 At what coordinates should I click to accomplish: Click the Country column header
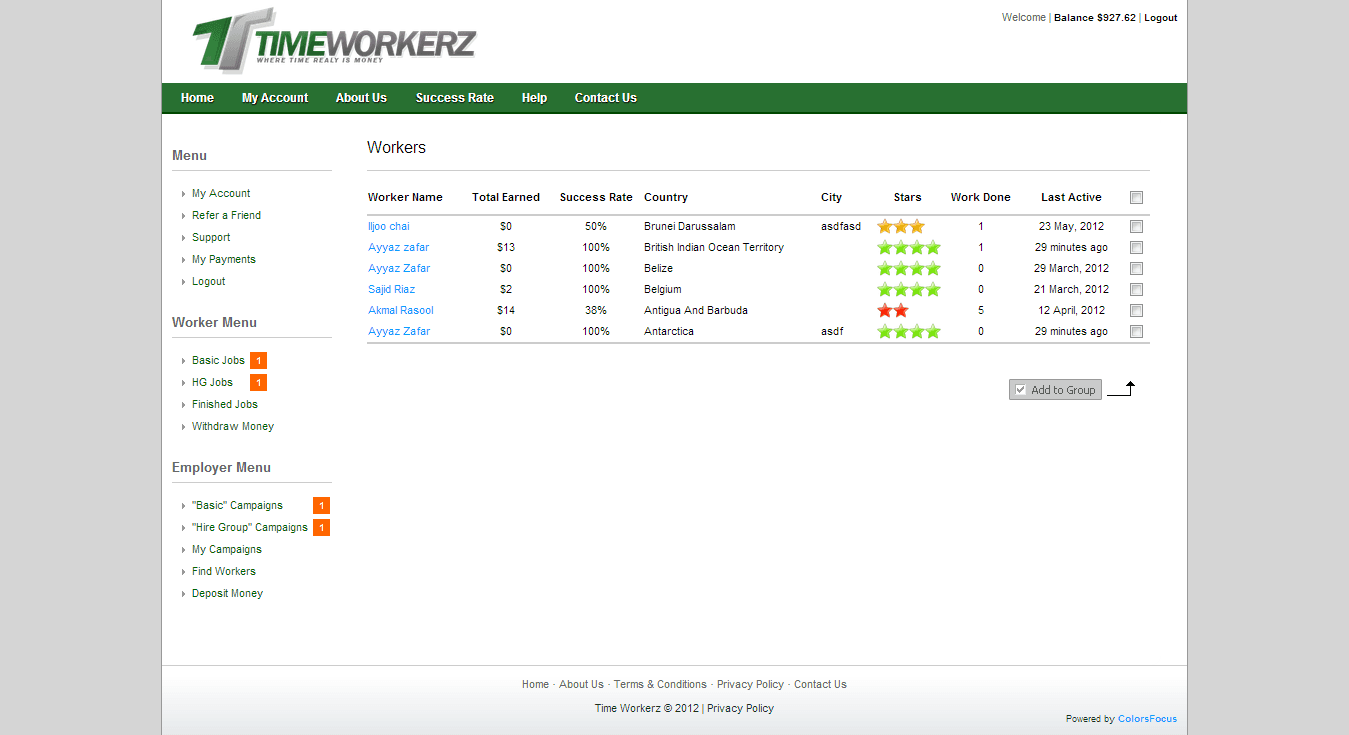[x=666, y=198]
